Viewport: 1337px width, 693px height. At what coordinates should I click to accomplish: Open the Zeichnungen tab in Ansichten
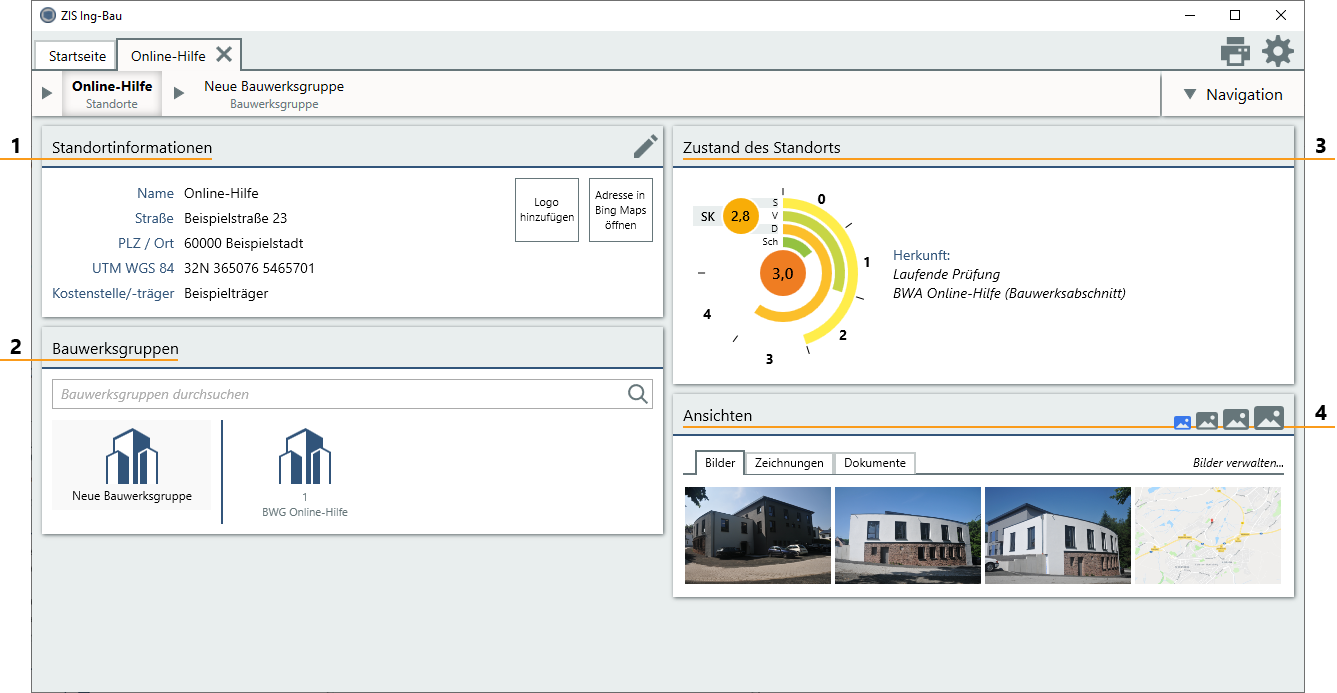coord(789,463)
